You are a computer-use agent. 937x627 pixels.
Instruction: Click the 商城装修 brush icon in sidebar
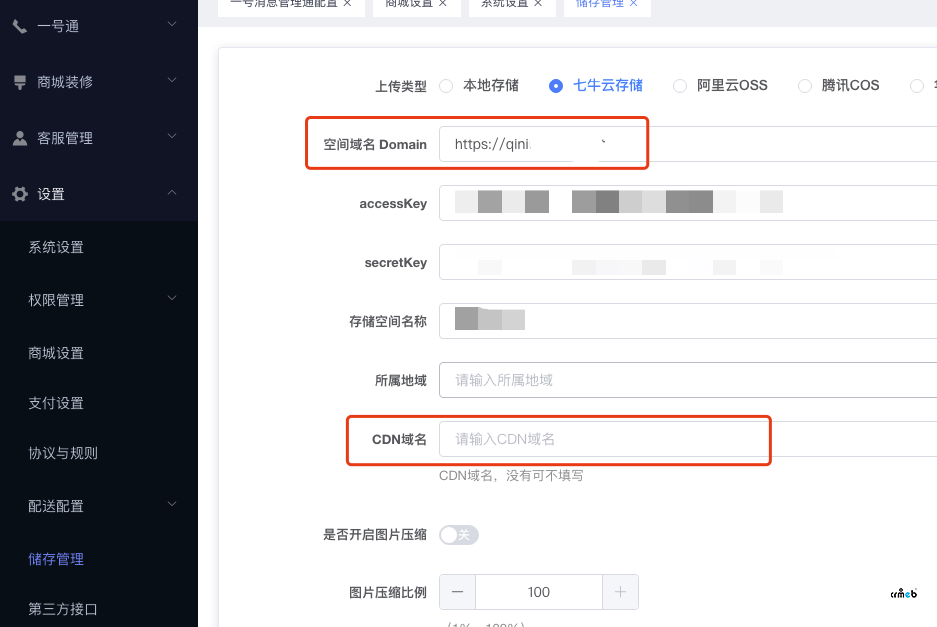(20, 82)
